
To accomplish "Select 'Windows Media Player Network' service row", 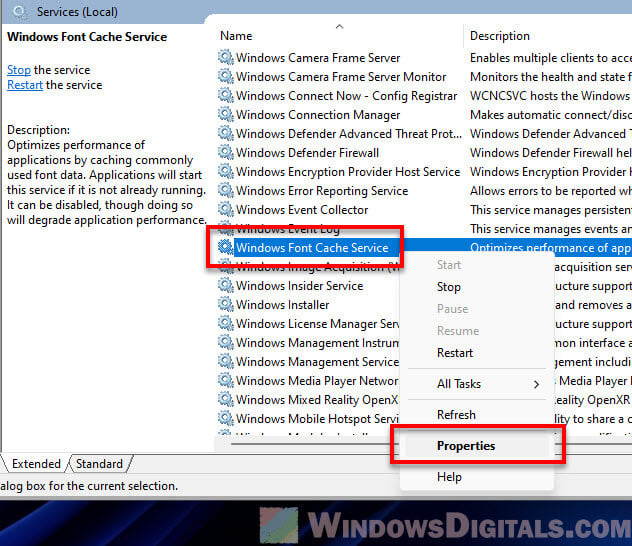I will [x=318, y=380].
